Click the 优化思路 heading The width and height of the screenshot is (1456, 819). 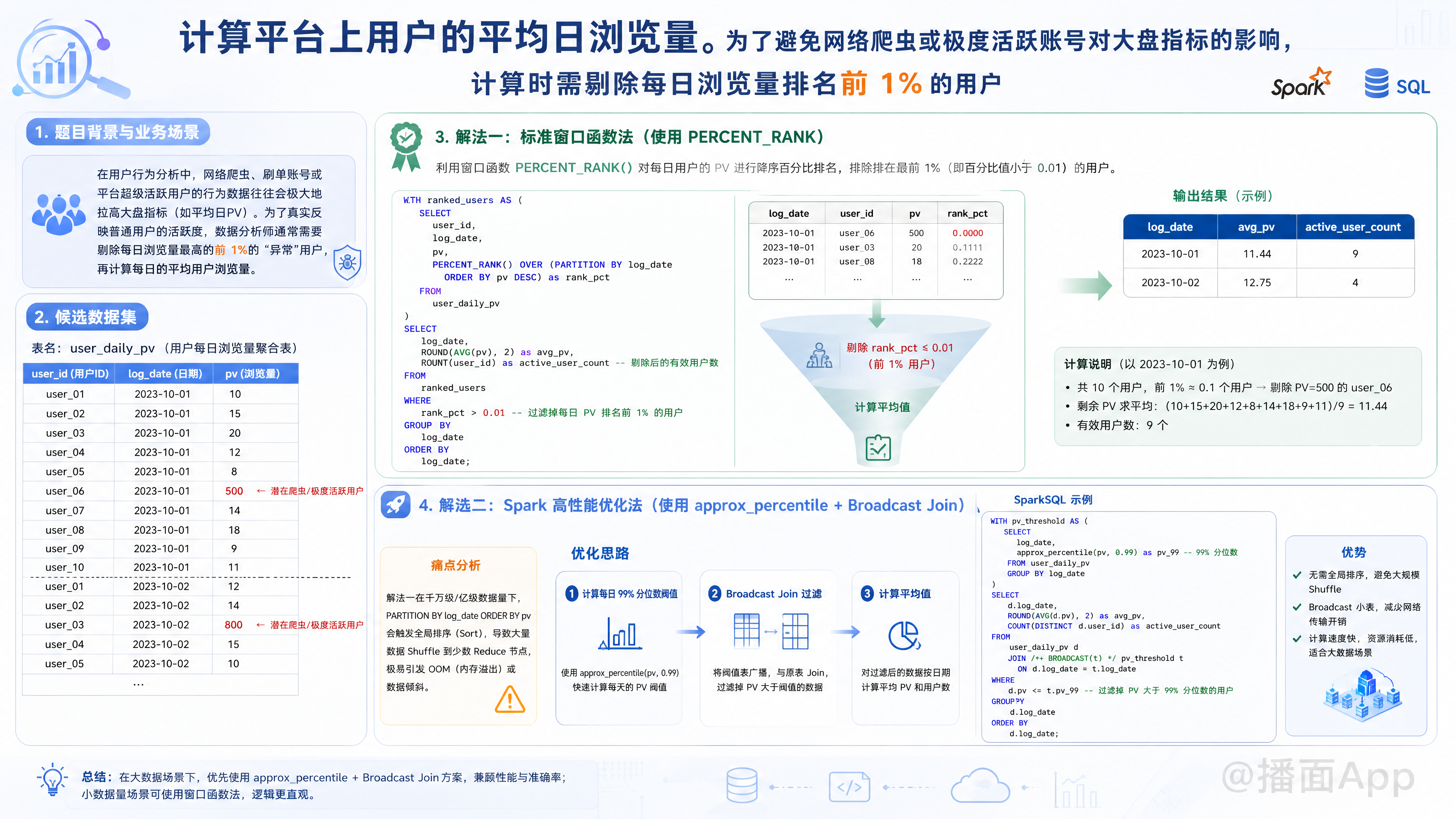(x=600, y=553)
